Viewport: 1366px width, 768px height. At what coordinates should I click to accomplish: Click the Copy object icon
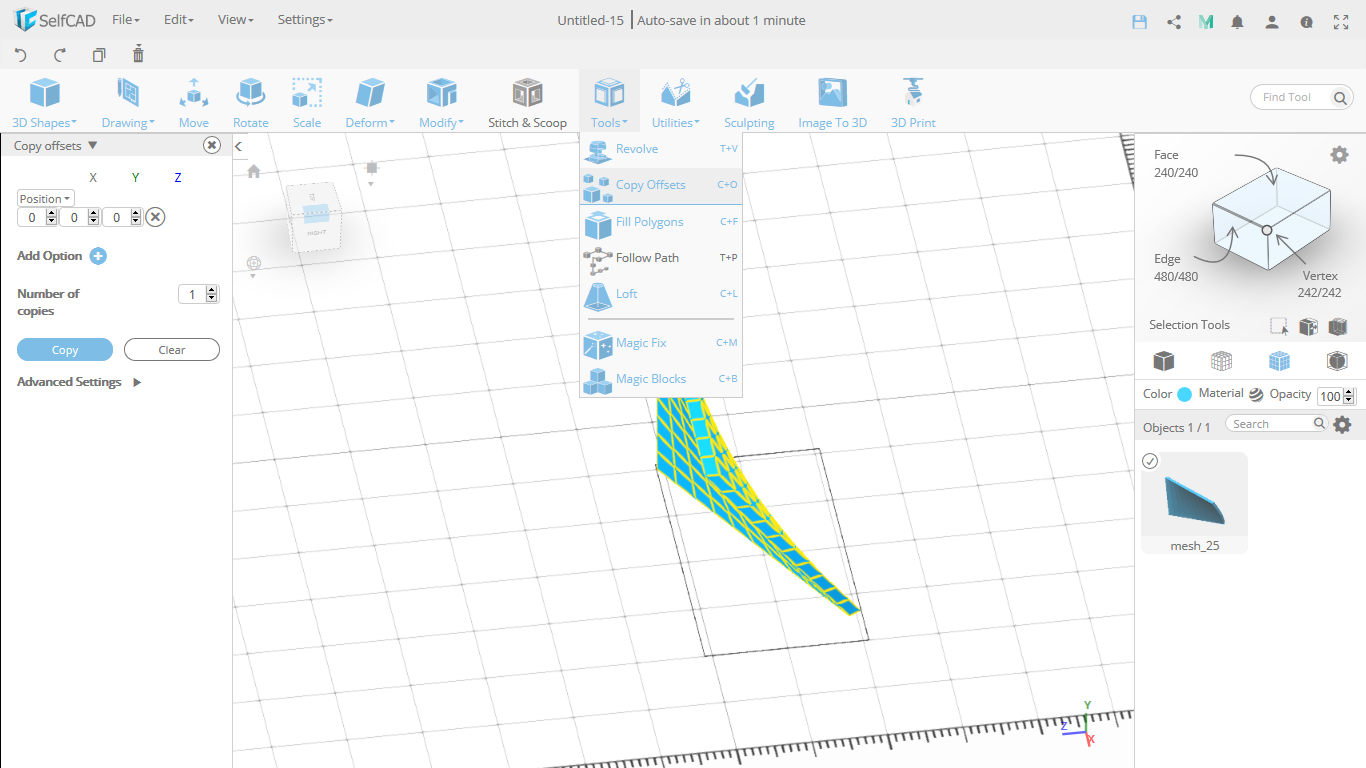(98, 55)
